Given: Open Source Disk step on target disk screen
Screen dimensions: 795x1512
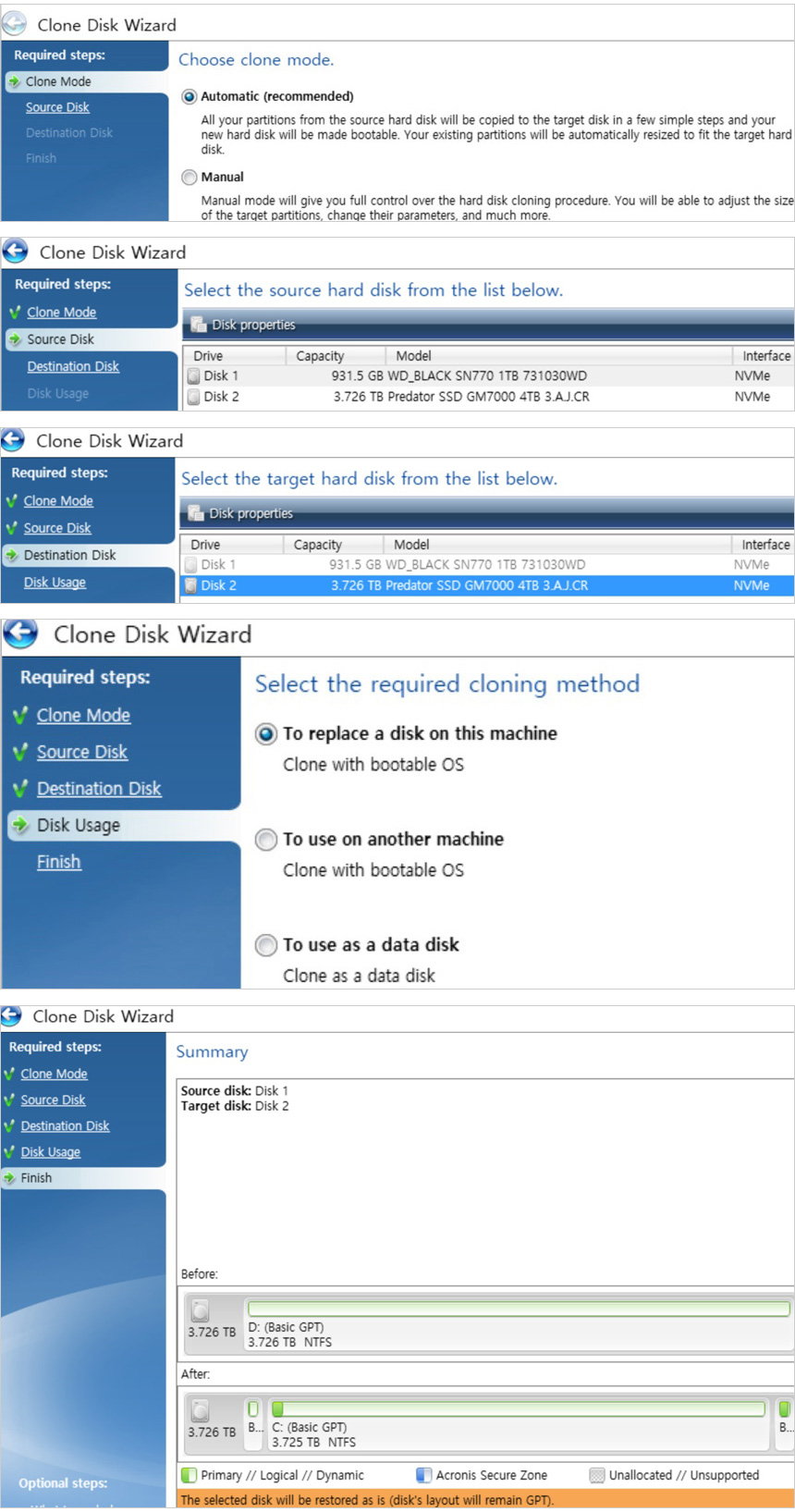Looking at the screenshot, I should (x=57, y=528).
